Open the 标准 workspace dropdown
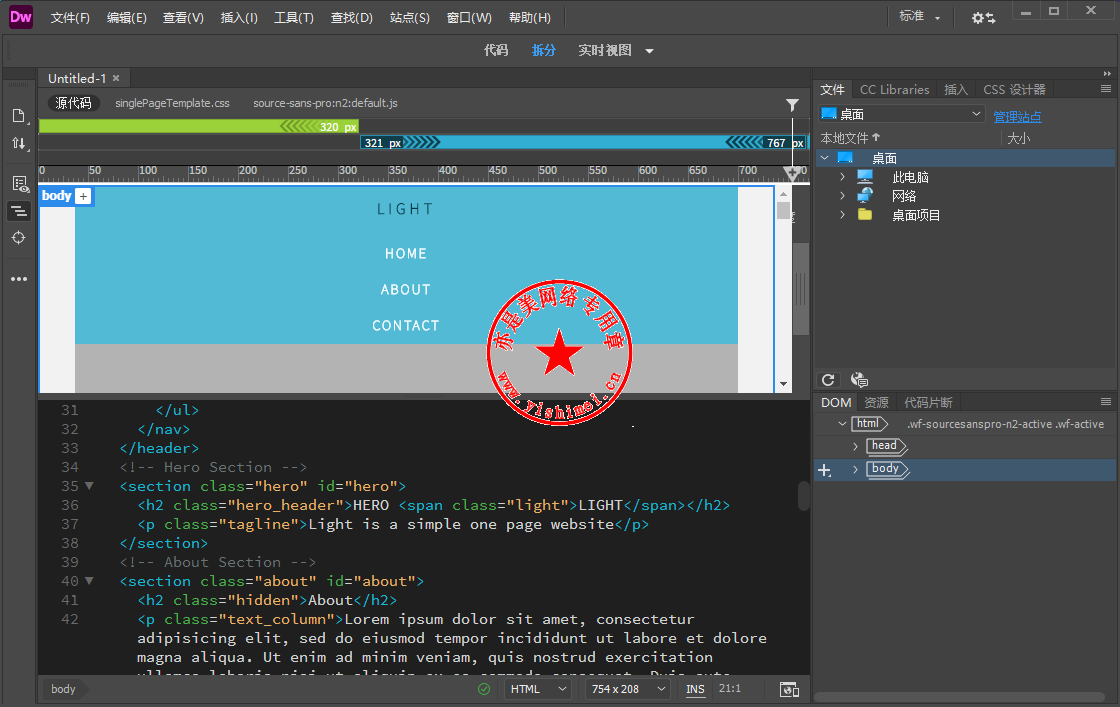 [919, 16]
